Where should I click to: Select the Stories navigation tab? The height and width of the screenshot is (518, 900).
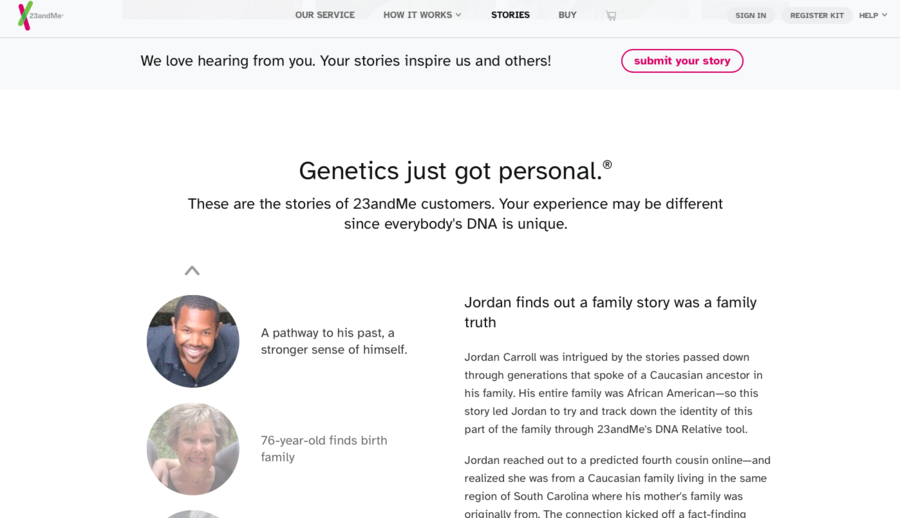click(510, 15)
